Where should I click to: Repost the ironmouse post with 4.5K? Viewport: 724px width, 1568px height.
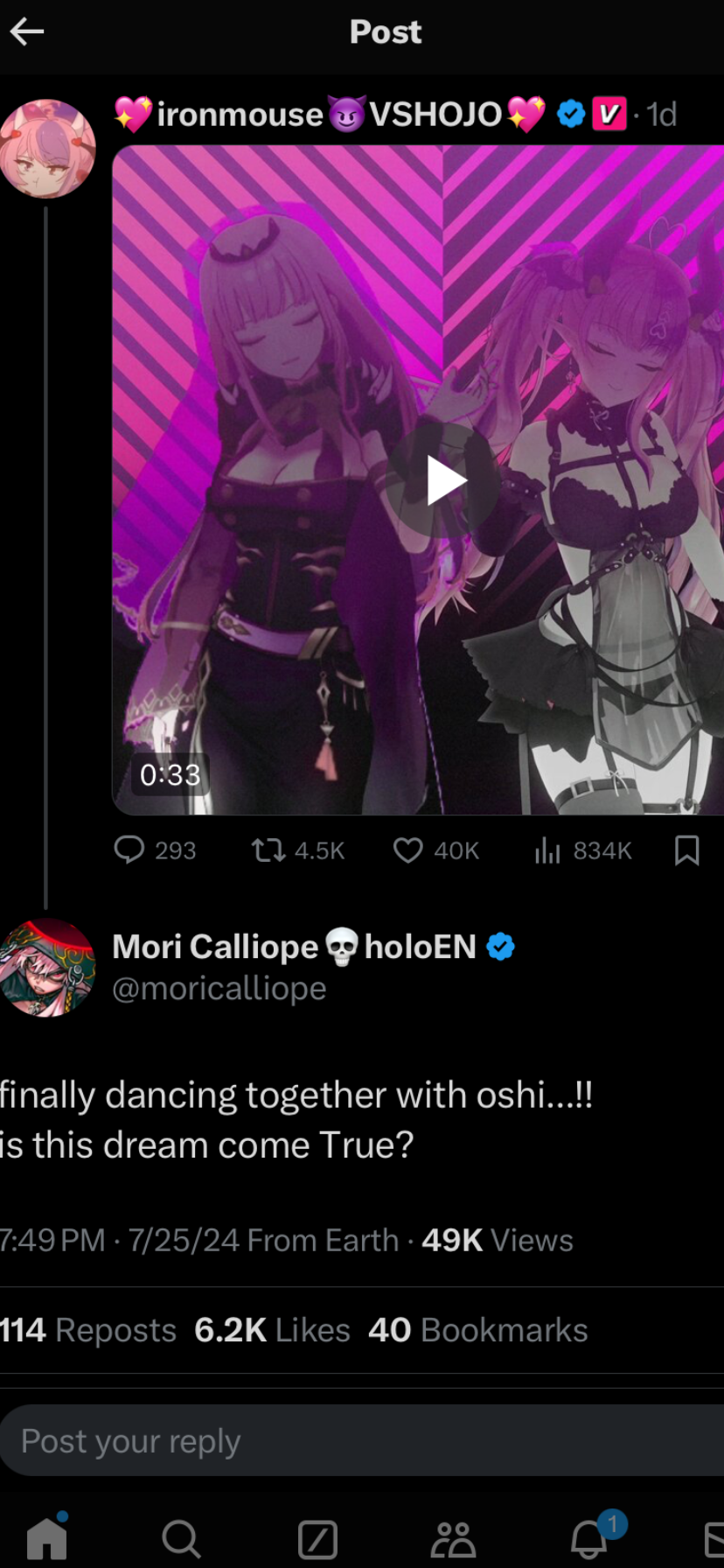pos(297,850)
